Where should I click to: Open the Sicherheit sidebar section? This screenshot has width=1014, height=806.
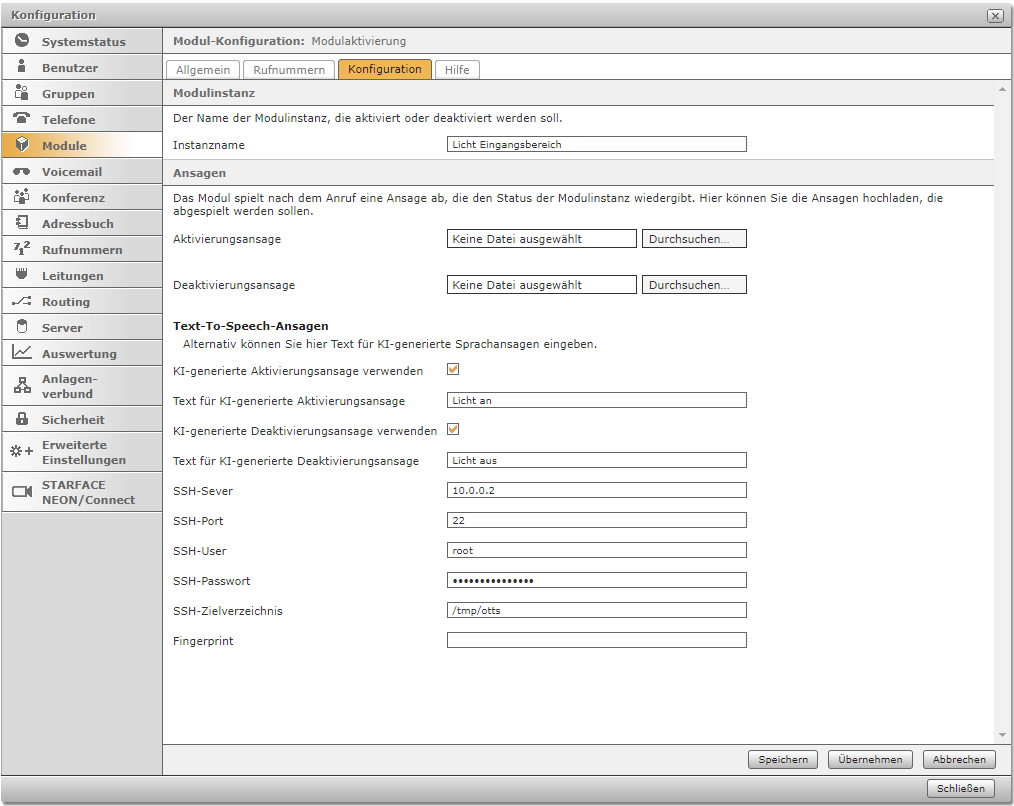tap(81, 419)
